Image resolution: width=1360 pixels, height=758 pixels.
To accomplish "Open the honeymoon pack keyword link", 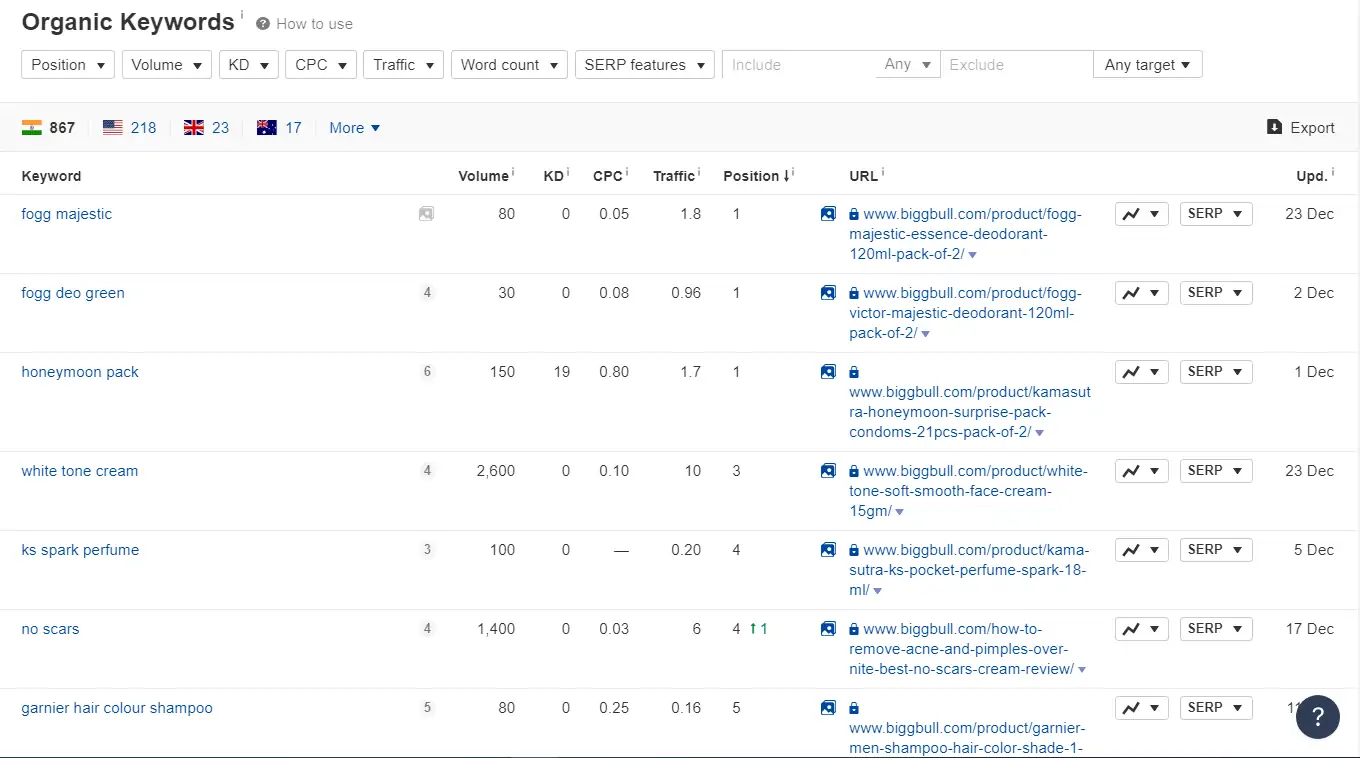I will (x=80, y=372).
